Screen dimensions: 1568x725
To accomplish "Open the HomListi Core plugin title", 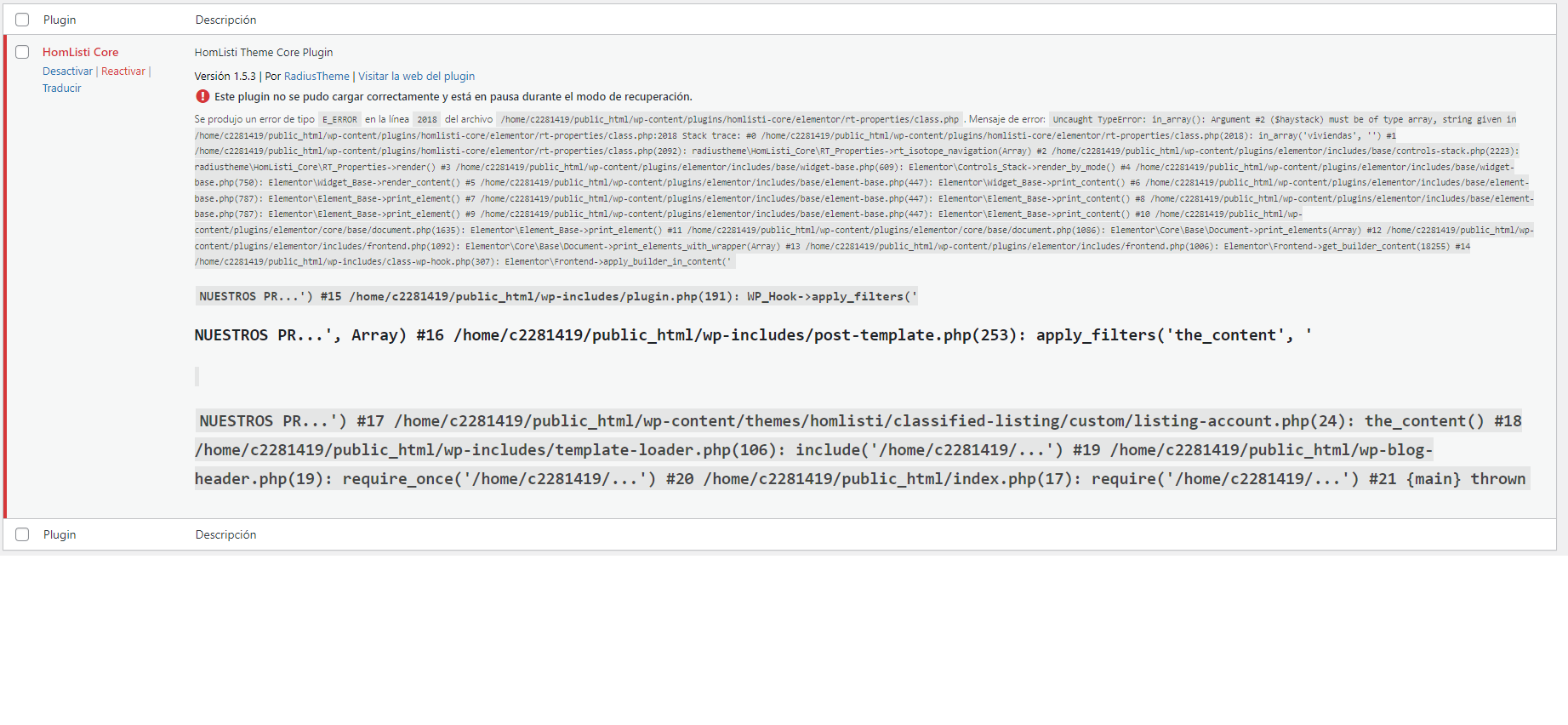I will pos(81,52).
